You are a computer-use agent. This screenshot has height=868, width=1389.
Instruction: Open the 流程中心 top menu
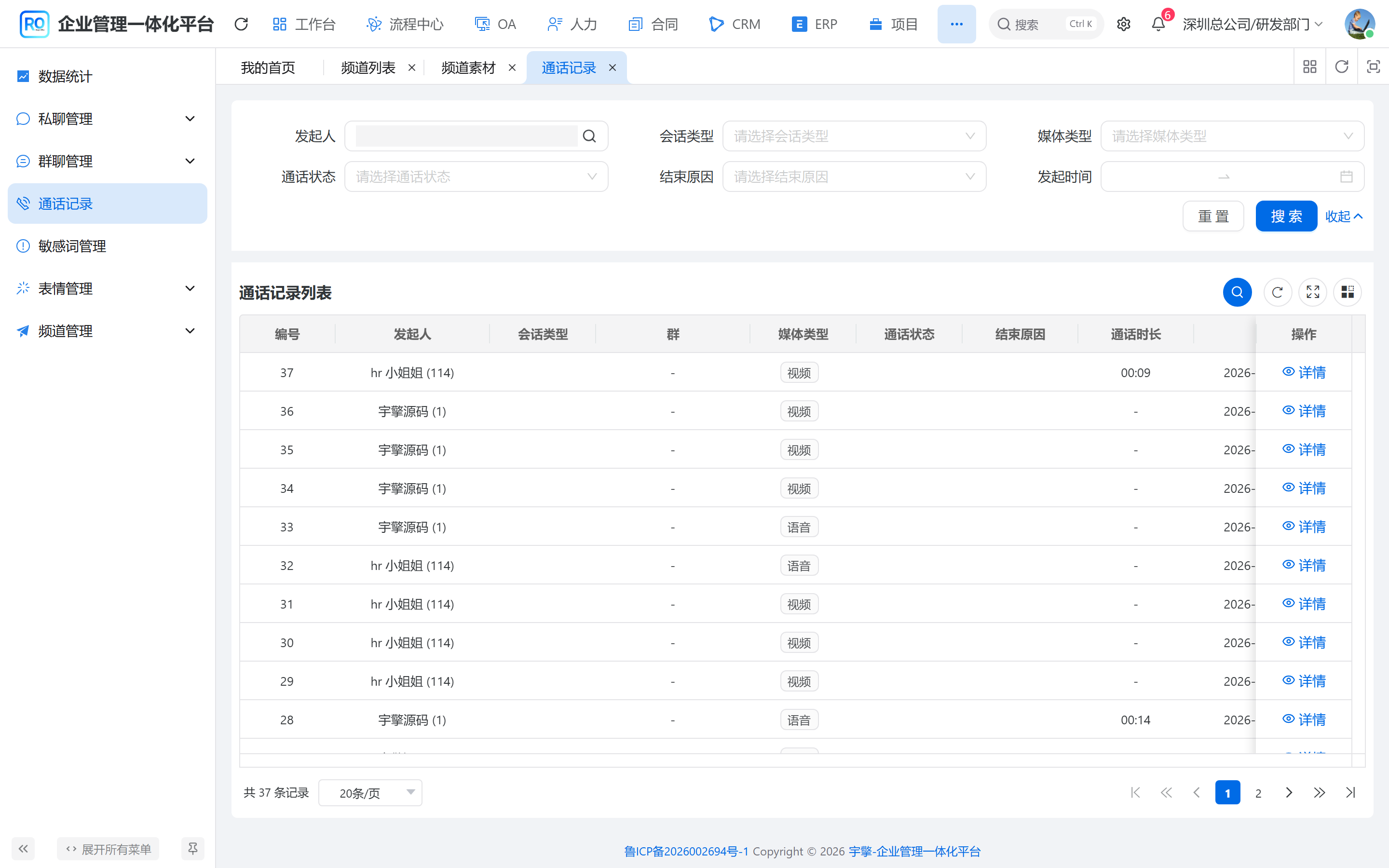click(x=405, y=24)
